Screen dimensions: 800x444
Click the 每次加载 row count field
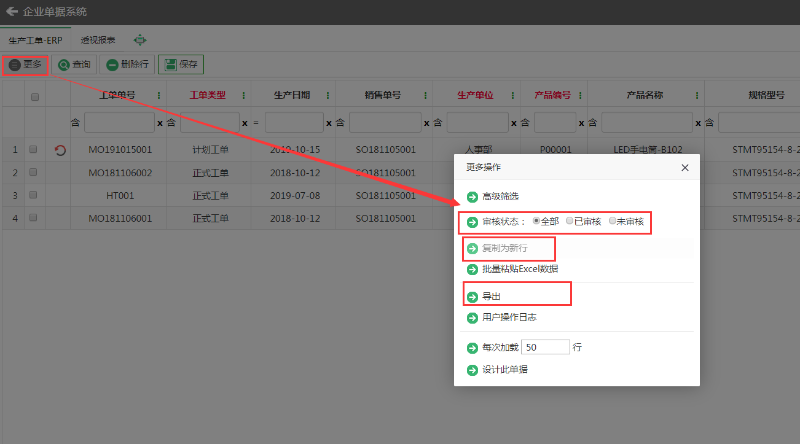click(545, 347)
